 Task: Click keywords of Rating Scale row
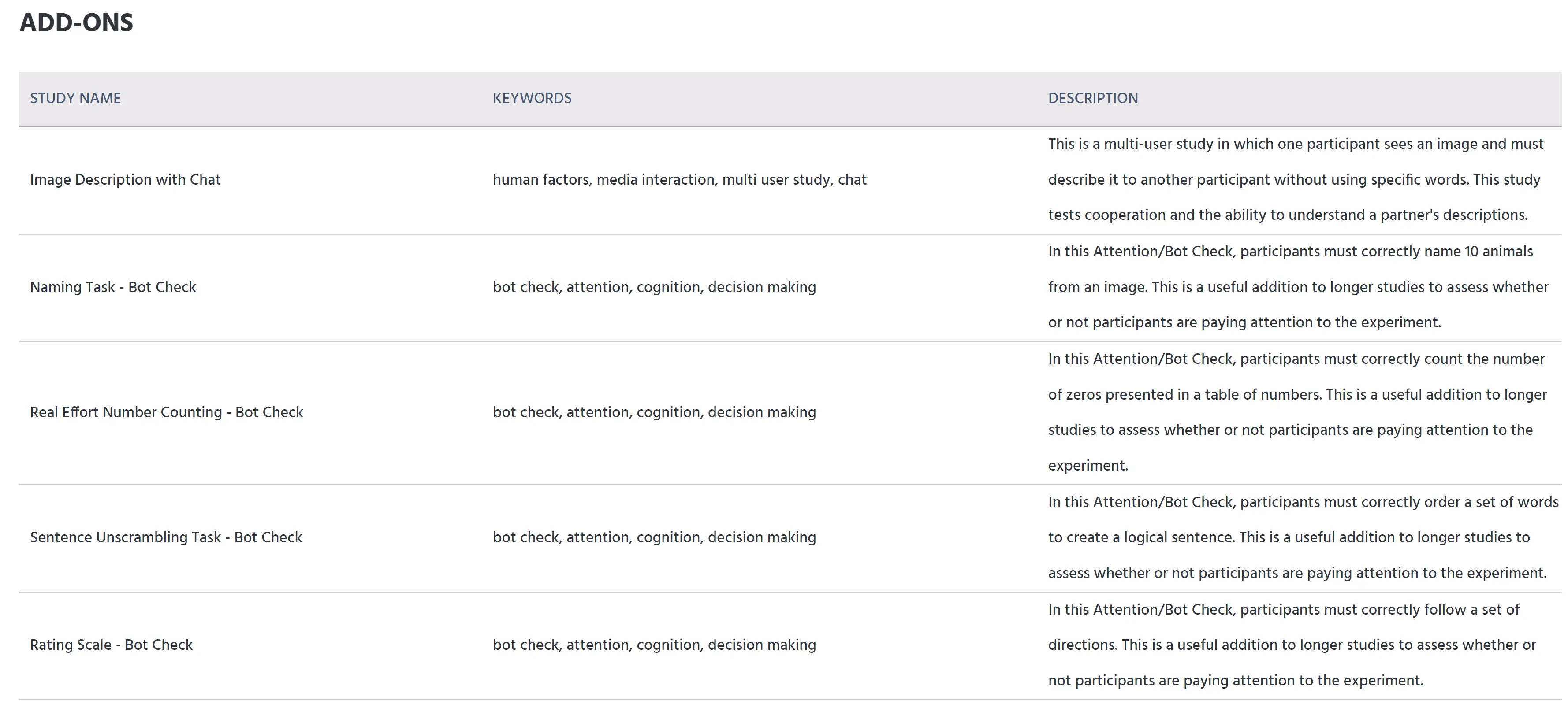pos(654,645)
